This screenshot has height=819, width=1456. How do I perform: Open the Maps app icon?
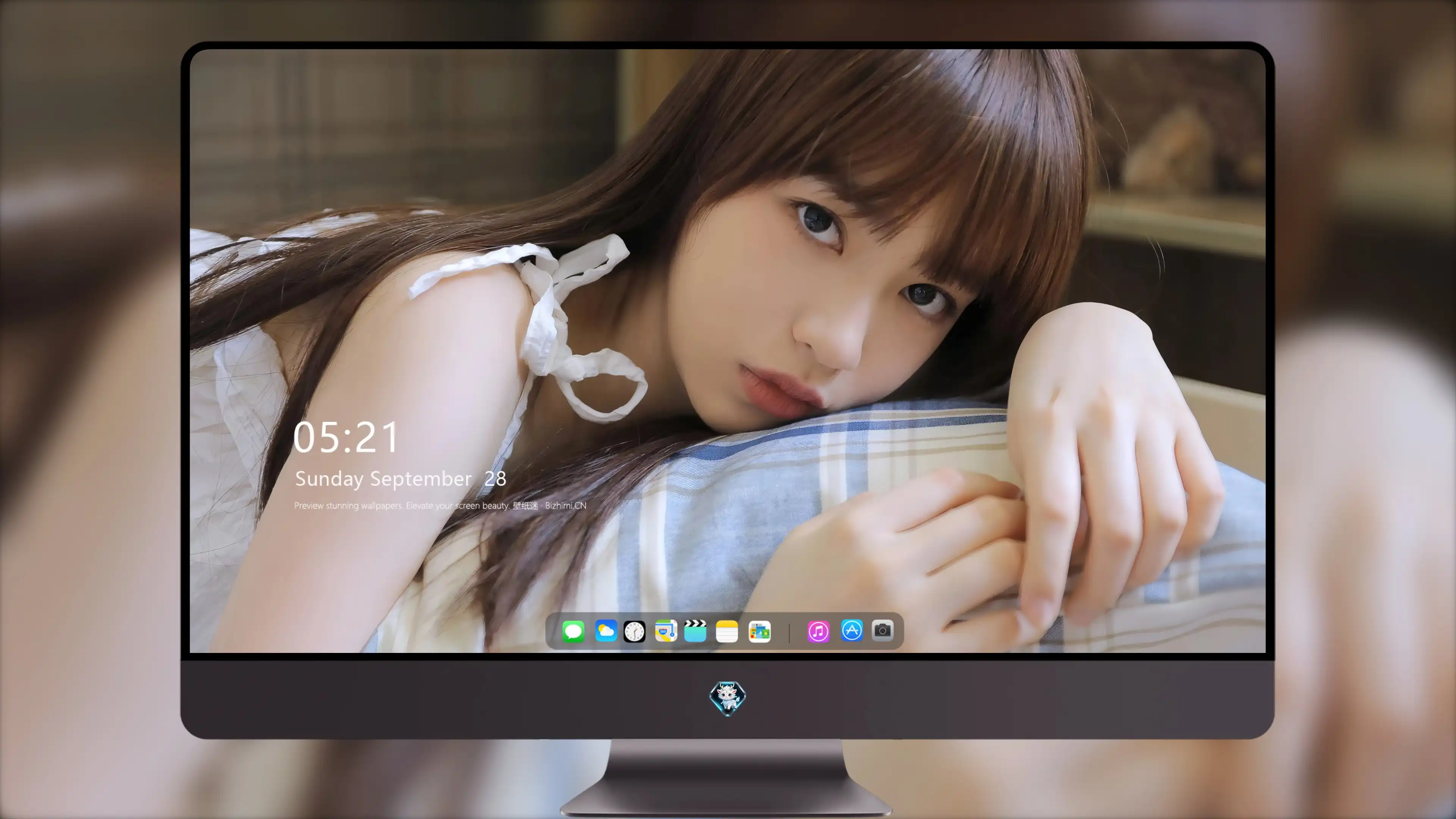(666, 631)
